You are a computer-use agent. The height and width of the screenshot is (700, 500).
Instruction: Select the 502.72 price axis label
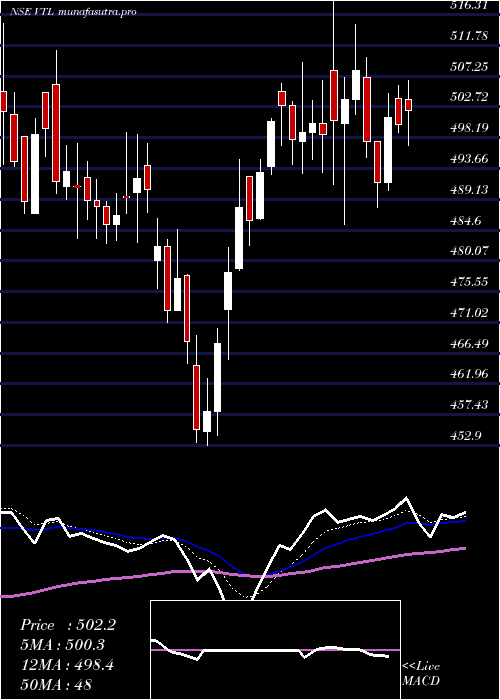tap(468, 98)
